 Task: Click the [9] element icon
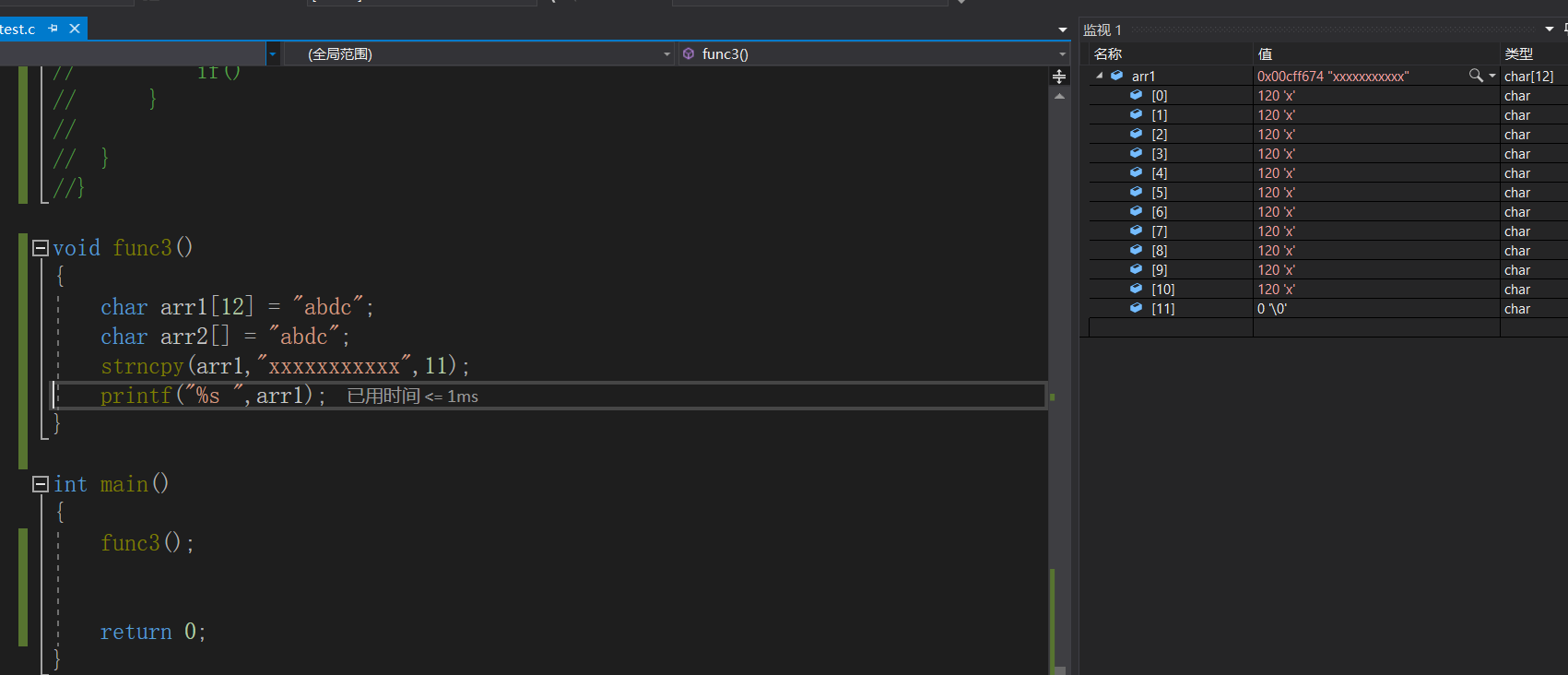point(1136,269)
